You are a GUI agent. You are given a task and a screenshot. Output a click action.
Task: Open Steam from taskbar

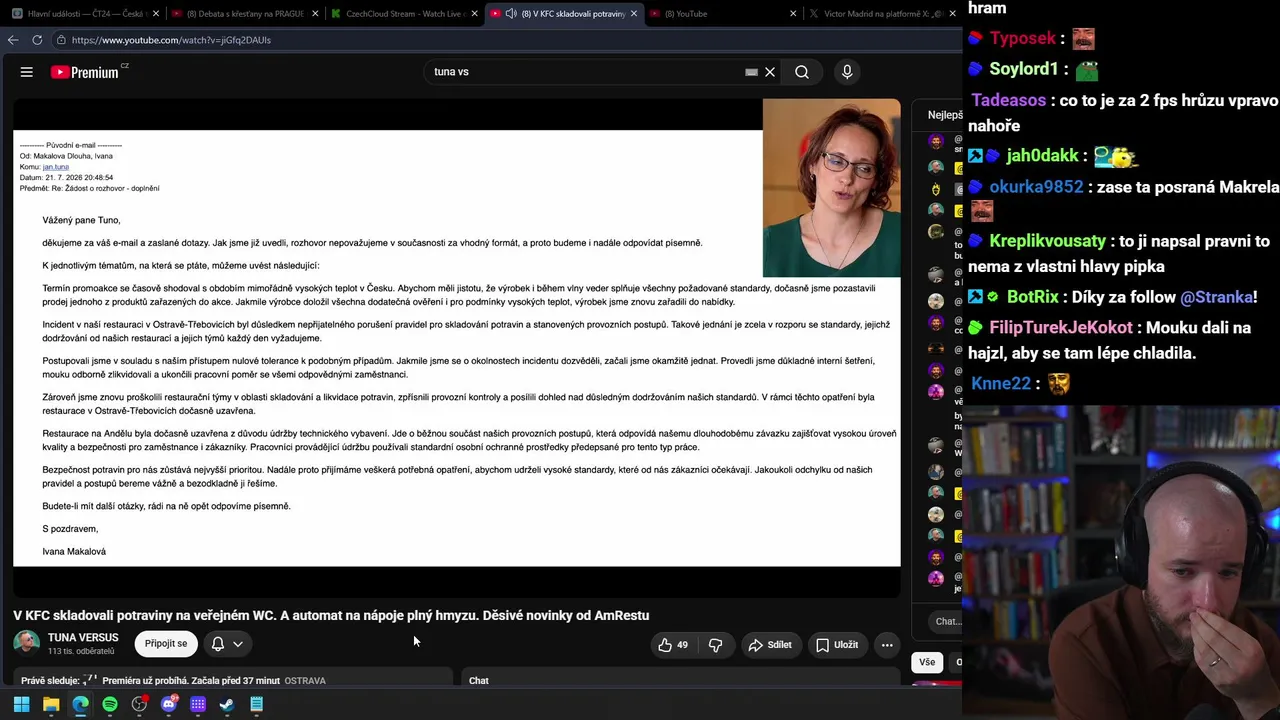coord(227,704)
